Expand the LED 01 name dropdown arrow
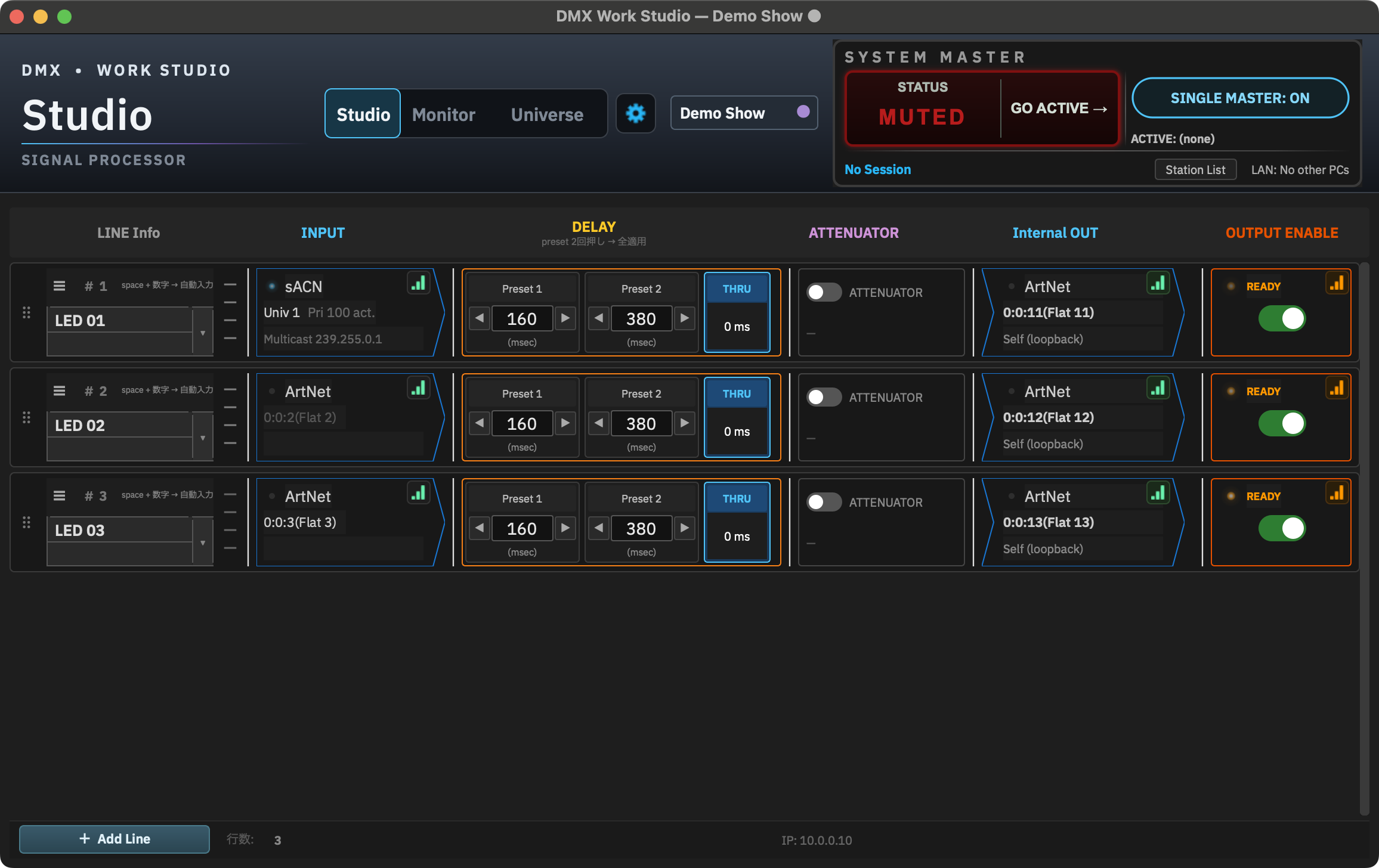Image resolution: width=1379 pixels, height=868 pixels. (x=203, y=333)
